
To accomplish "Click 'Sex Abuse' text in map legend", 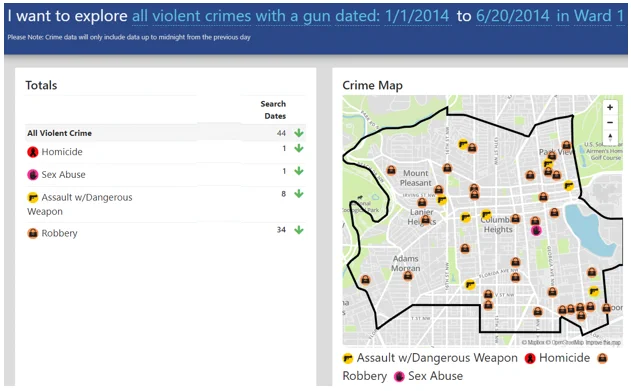I will [435, 377].
